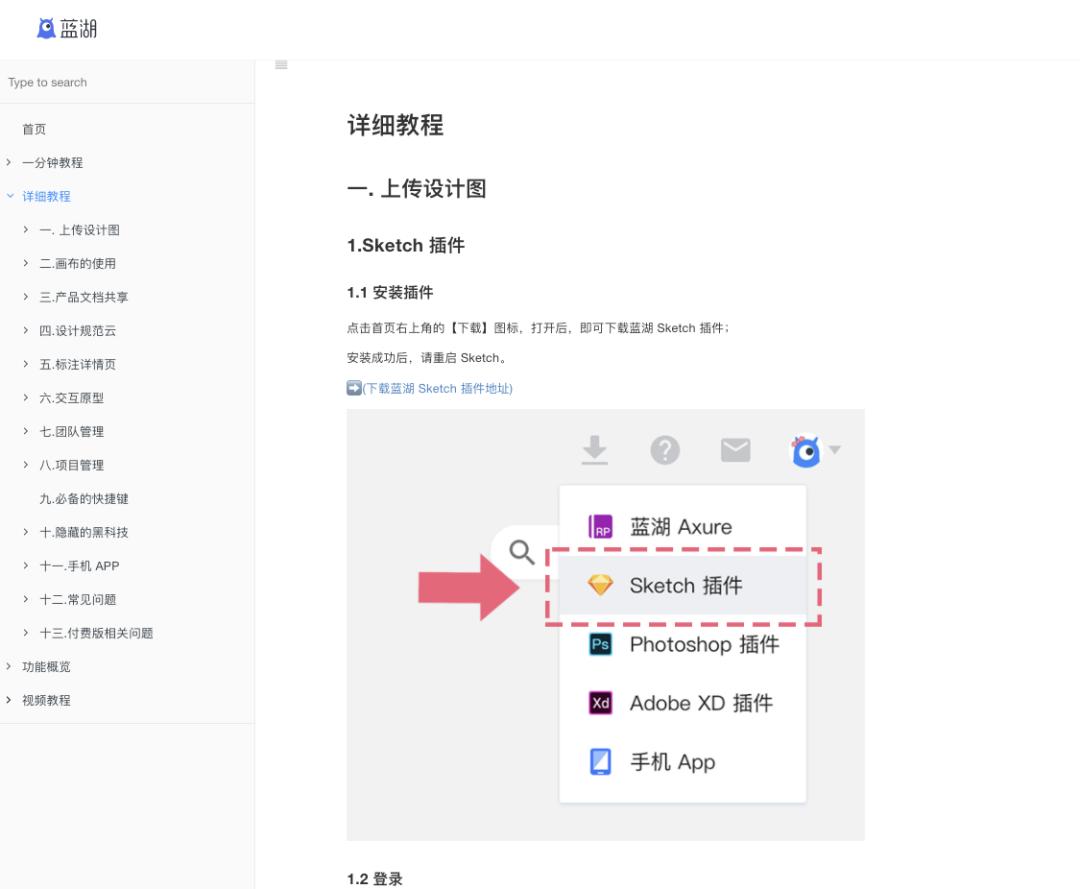
Task: Click the 蓝湖 logo icon
Action: point(45,28)
